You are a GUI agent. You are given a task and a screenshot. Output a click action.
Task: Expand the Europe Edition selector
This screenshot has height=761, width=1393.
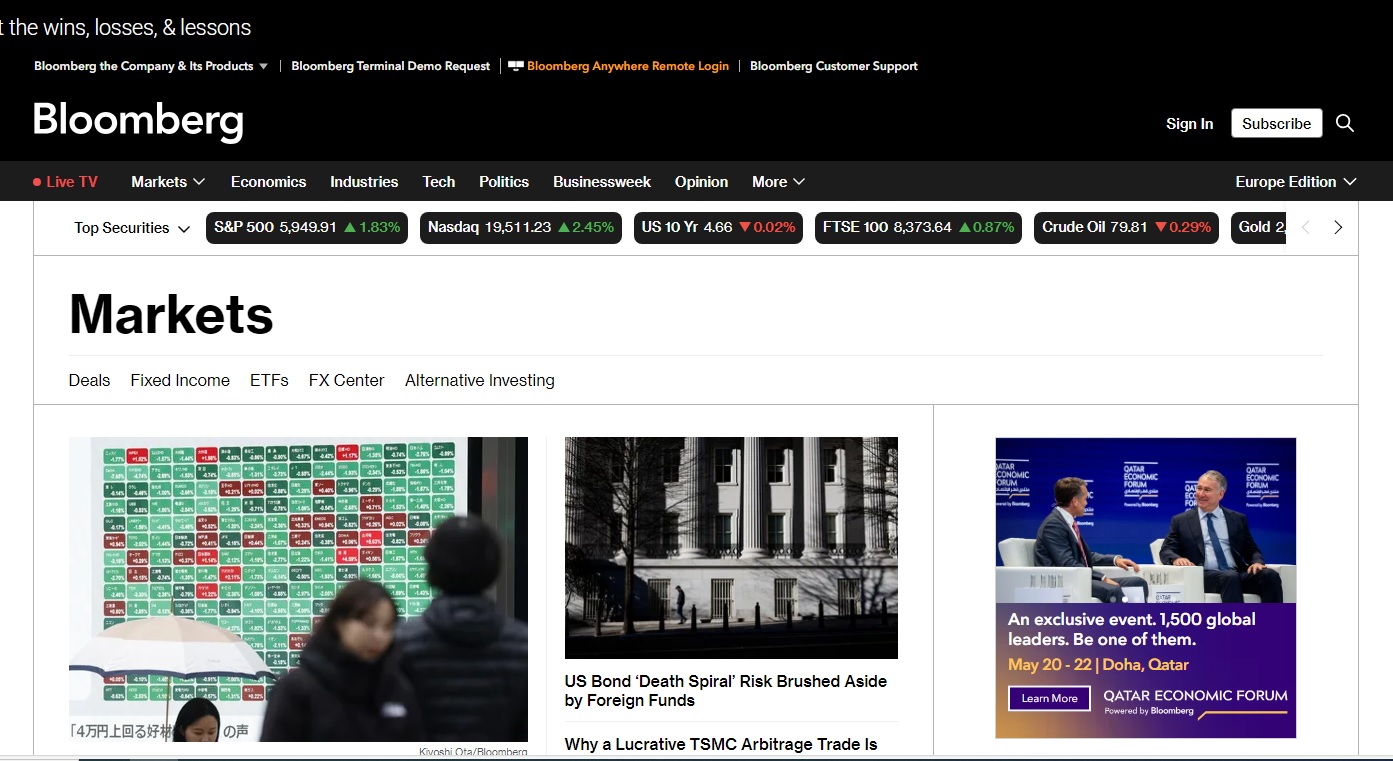click(x=1295, y=182)
